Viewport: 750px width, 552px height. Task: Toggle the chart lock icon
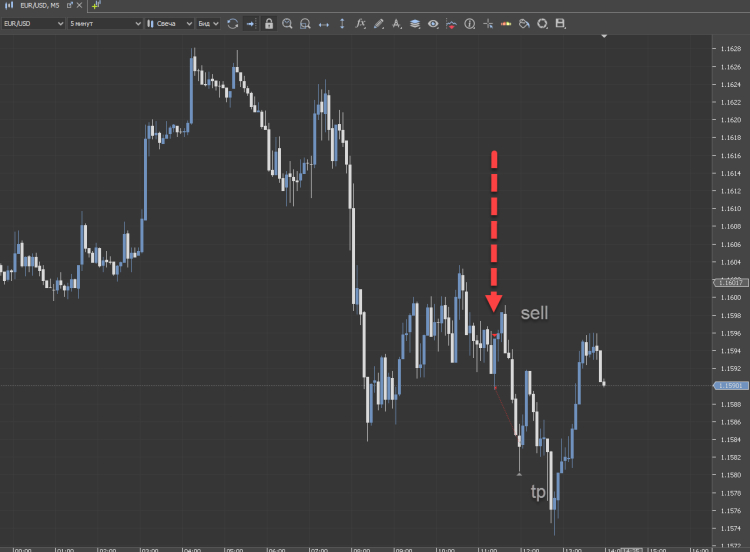269,23
